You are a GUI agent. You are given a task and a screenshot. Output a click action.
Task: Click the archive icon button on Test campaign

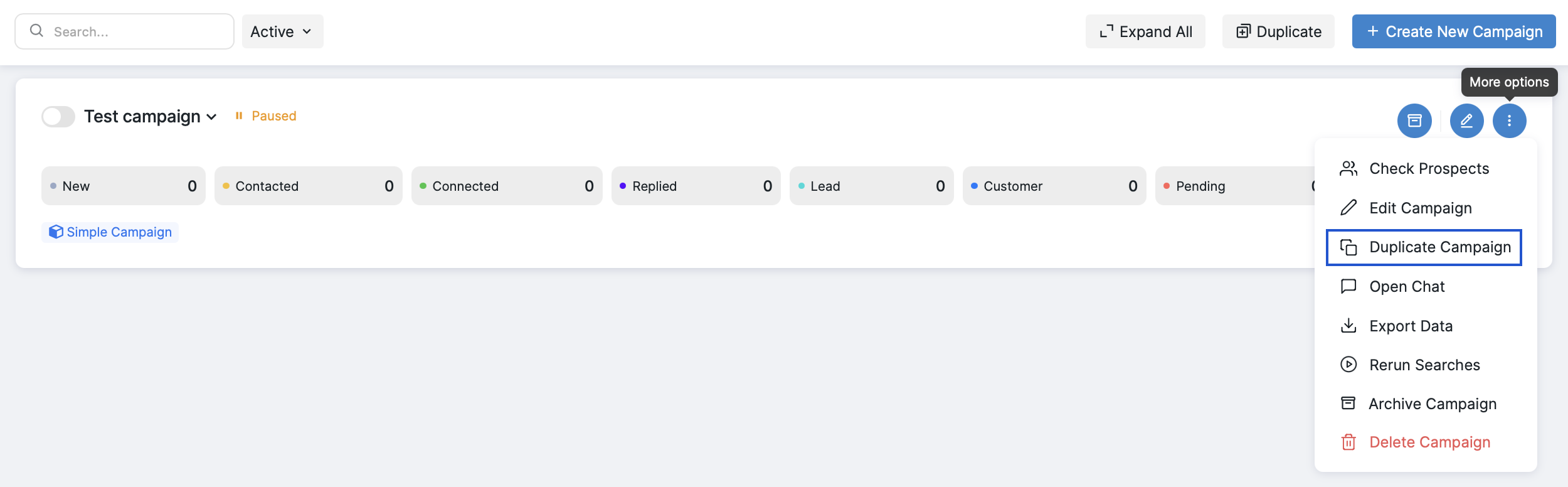pos(1414,120)
